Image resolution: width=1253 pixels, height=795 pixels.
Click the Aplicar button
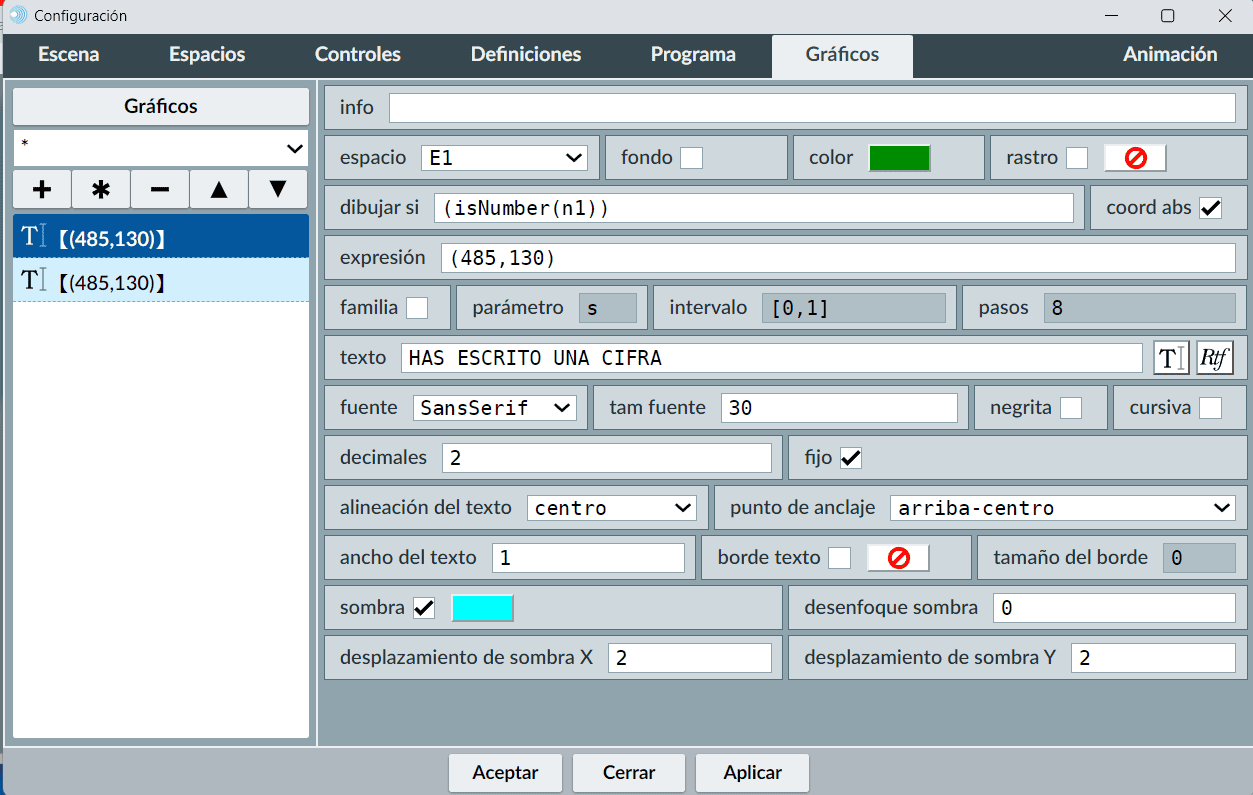coord(752,773)
